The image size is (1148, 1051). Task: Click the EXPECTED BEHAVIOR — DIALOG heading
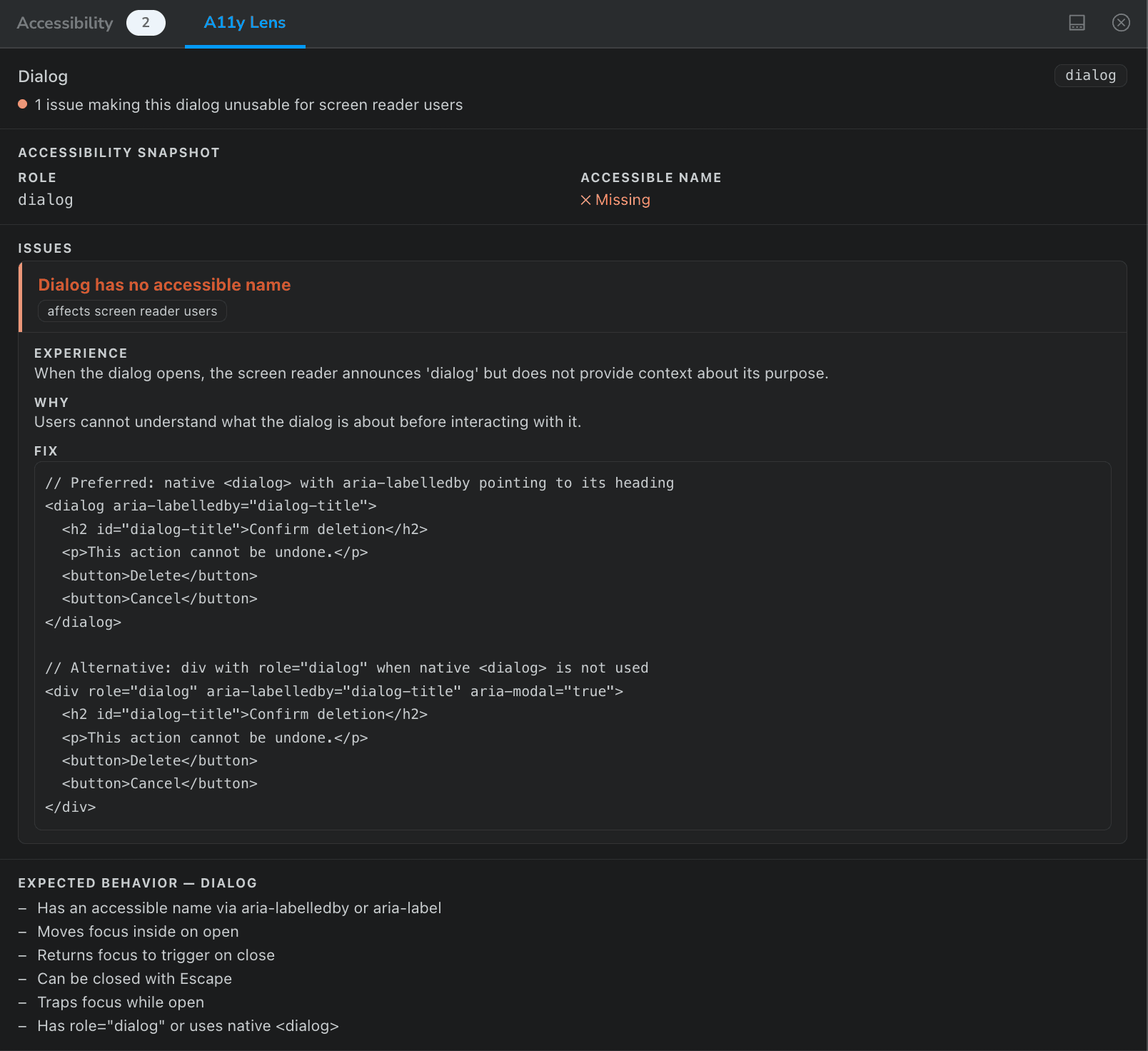(137, 883)
